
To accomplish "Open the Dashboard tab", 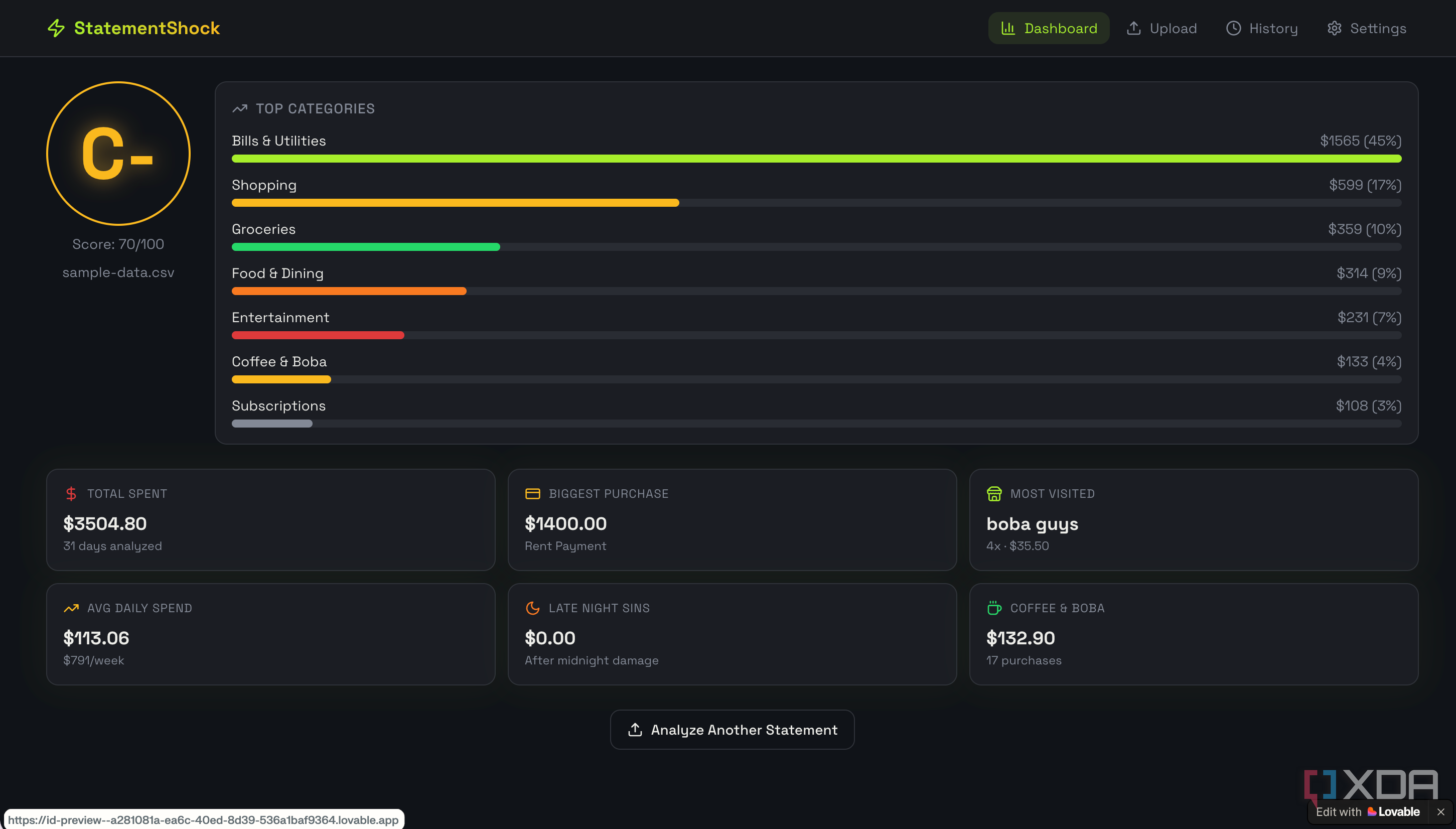I will tap(1049, 28).
